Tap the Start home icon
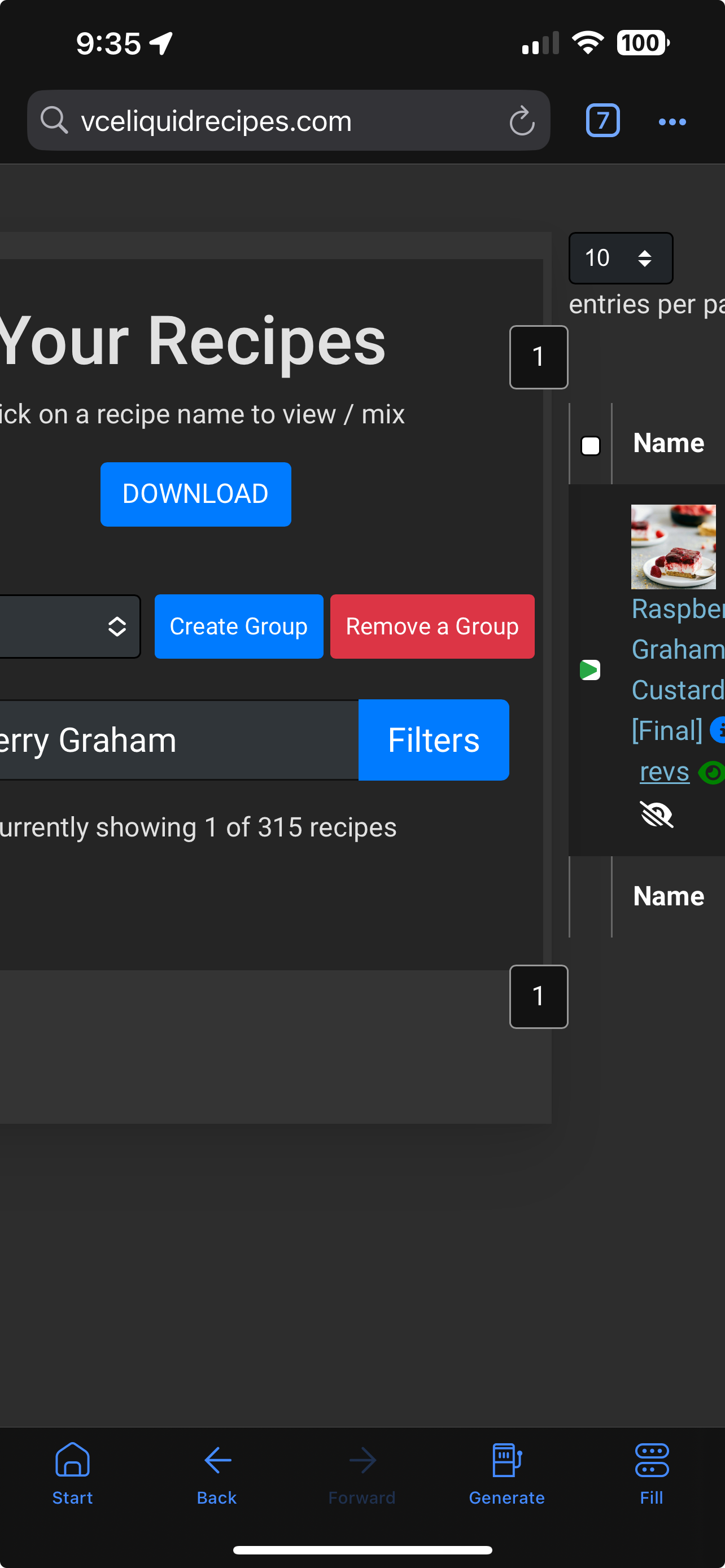725x1568 pixels. coord(72,1470)
